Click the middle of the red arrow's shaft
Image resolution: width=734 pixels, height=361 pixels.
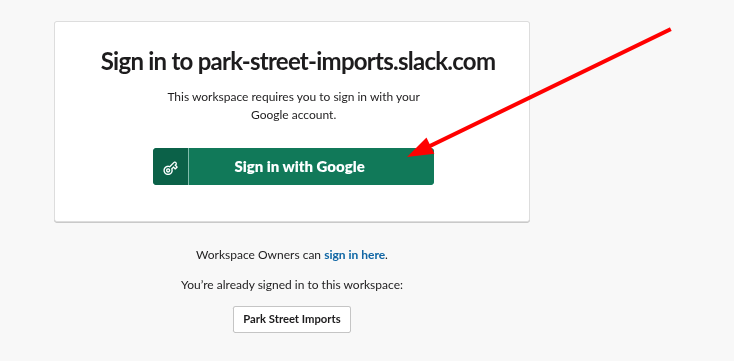click(540, 92)
